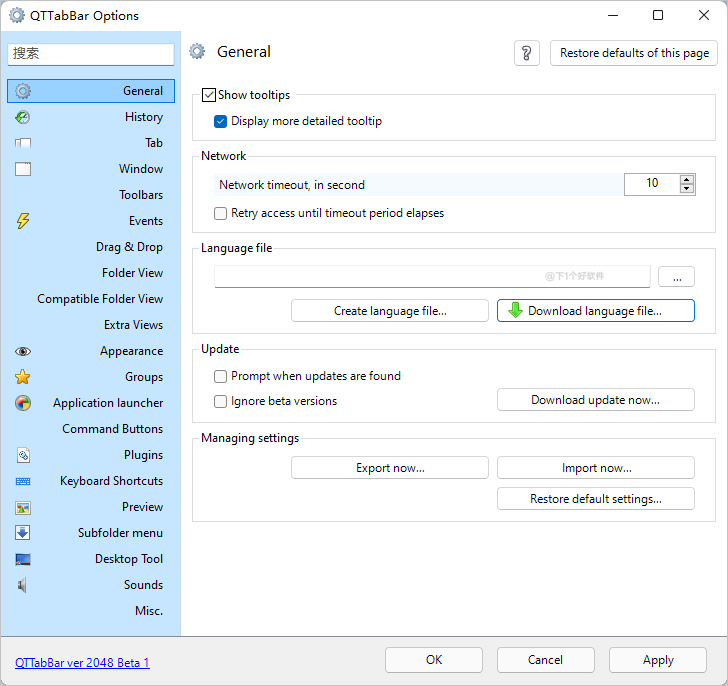The width and height of the screenshot is (728, 686).
Task: Uncheck Display more detailed tooltip
Action: pos(220,121)
